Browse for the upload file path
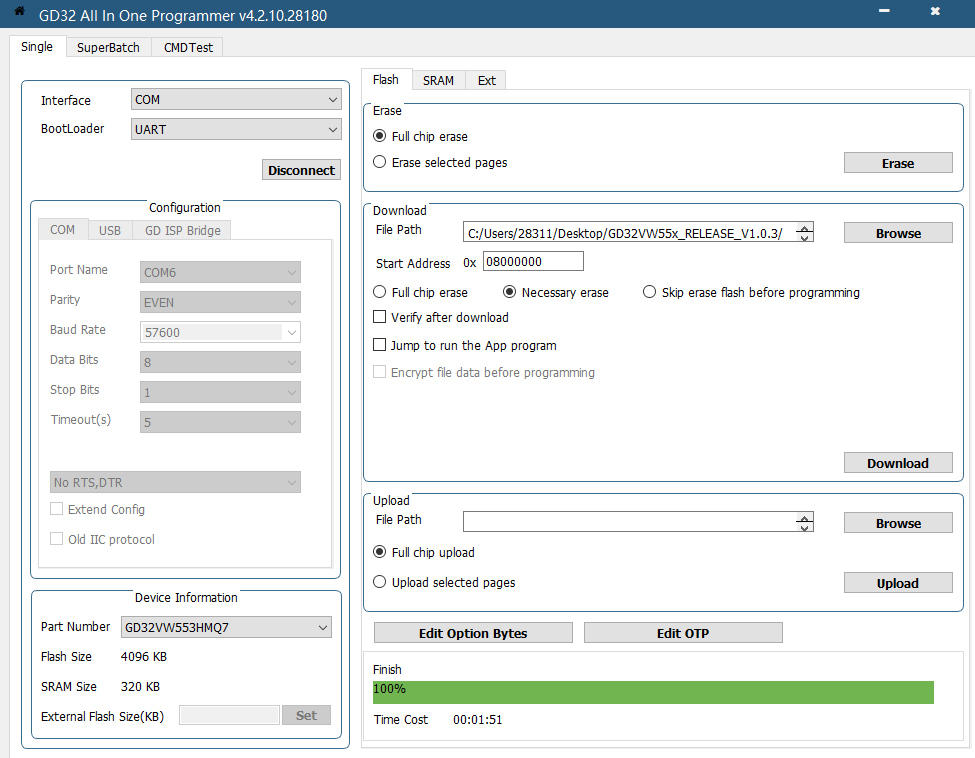Screen dimensions: 975x758 pos(898,523)
